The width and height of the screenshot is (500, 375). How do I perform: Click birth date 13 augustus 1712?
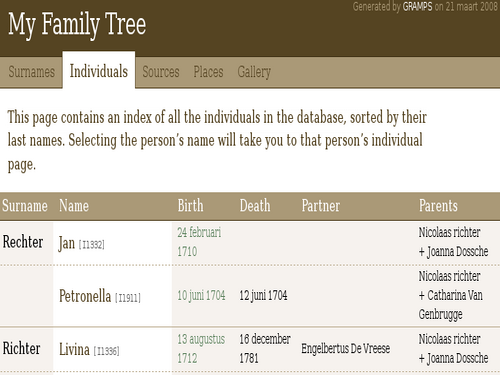click(201, 349)
